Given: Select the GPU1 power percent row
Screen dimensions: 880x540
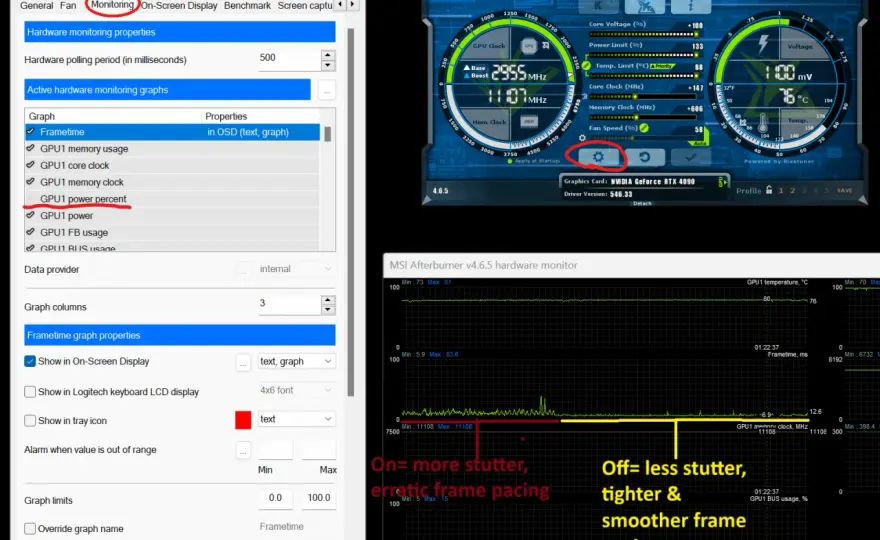Looking at the screenshot, I should click(x=172, y=199).
